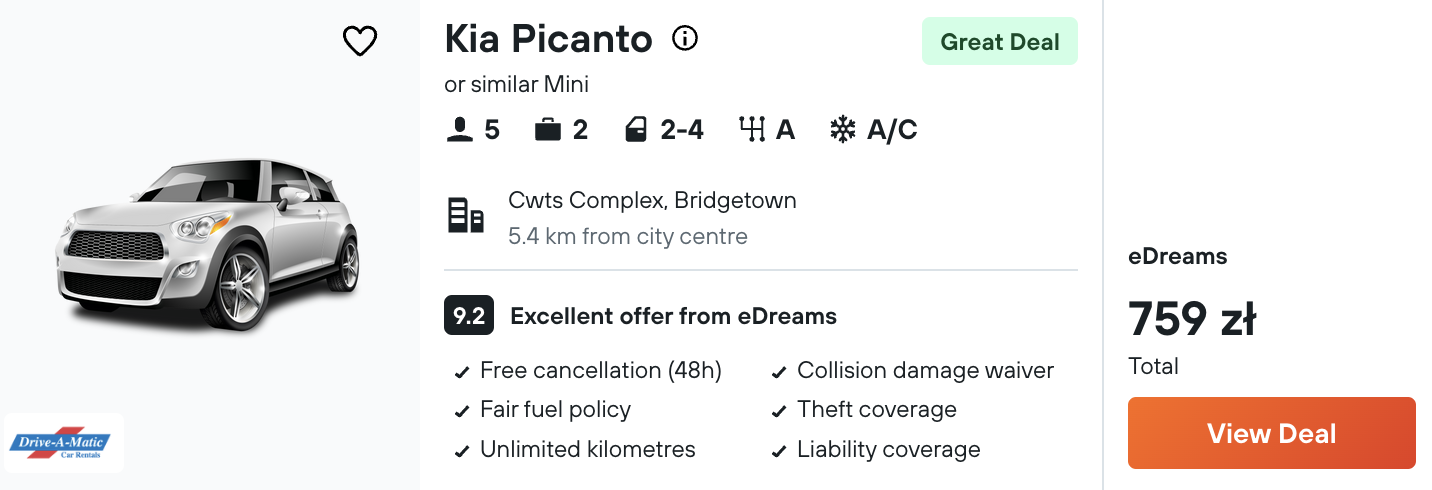Open info icon next to Kia Picanto
Screen dimensions: 1432x490
coord(685,39)
